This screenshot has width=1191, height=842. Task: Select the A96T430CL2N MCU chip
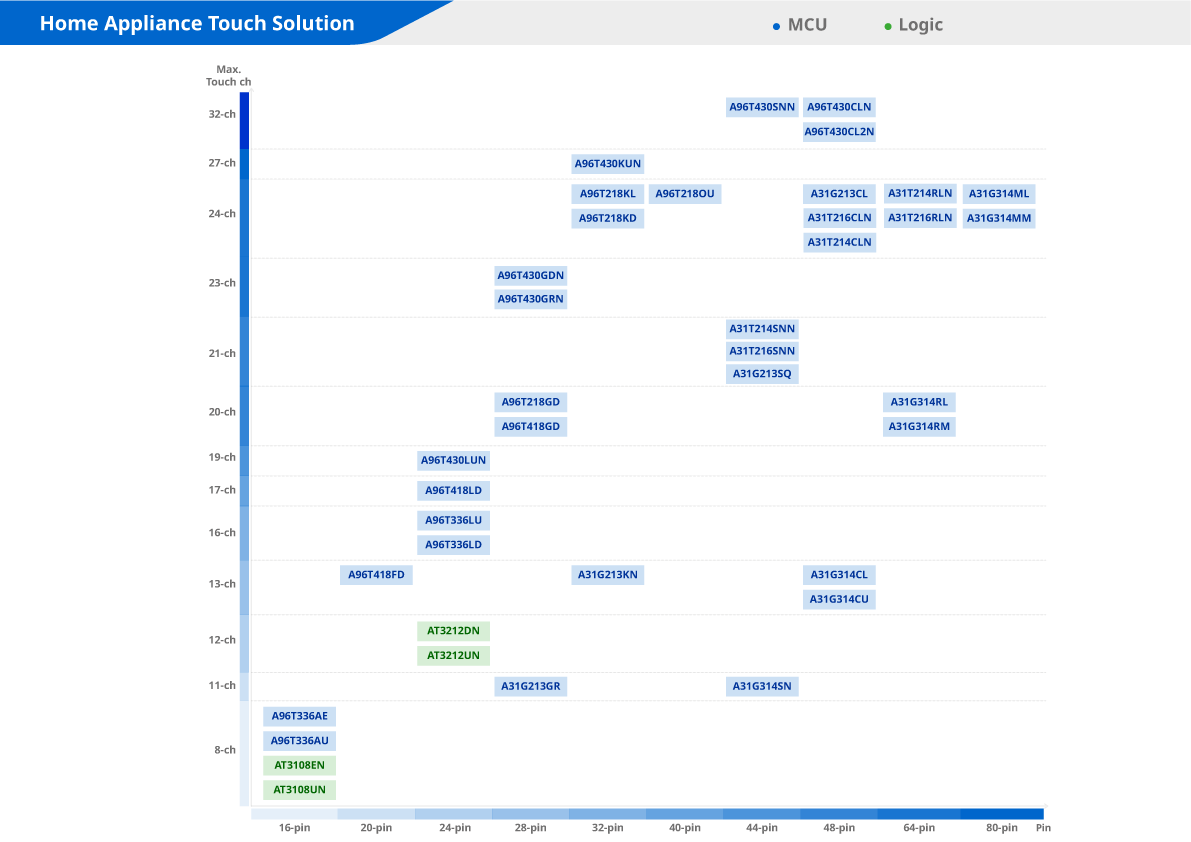pos(839,132)
